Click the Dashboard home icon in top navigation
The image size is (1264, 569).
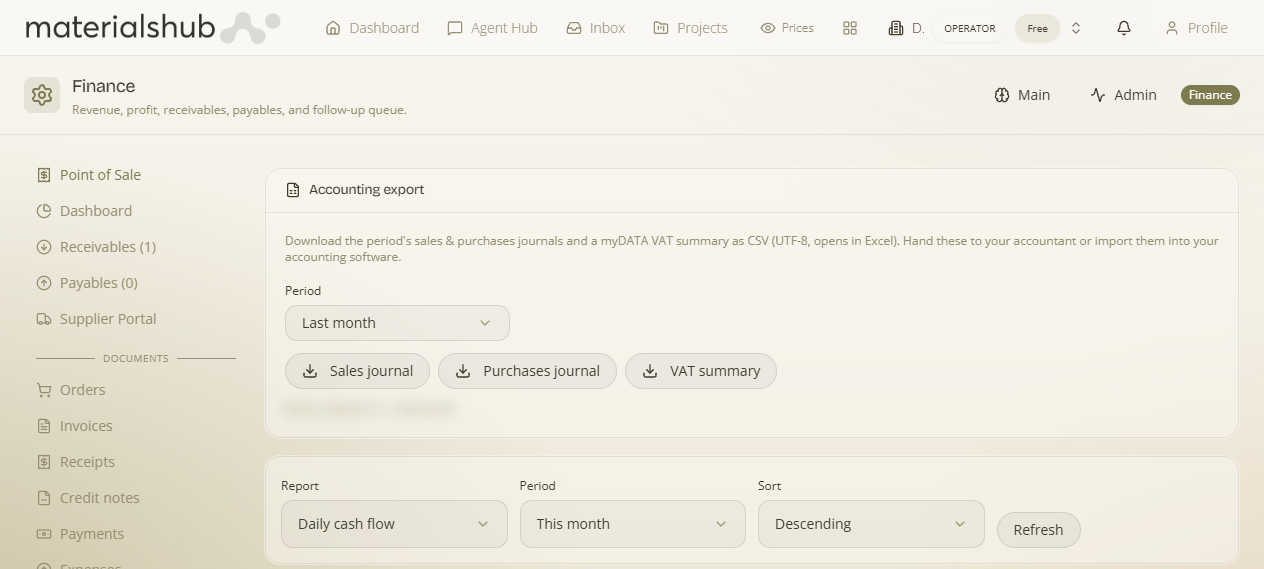coord(333,28)
